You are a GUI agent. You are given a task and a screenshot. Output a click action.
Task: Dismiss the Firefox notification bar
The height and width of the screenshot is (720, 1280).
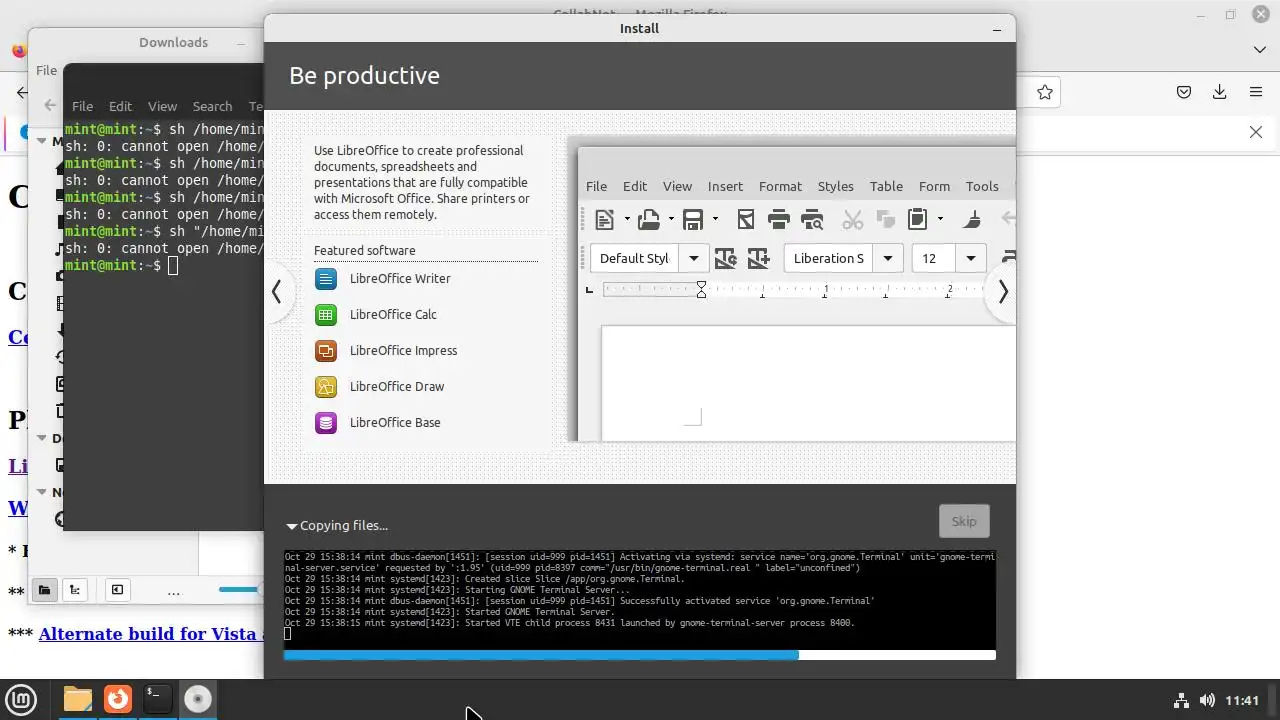[x=1256, y=132]
